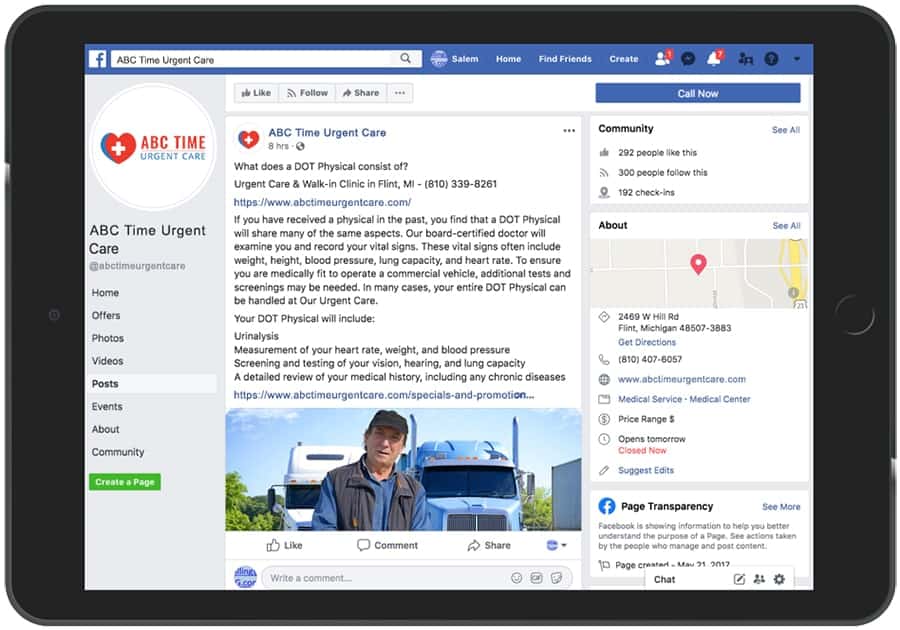Viewport: 900px width, 630px height.
Task: Click the 300 people follow this text
Action: (x=662, y=173)
